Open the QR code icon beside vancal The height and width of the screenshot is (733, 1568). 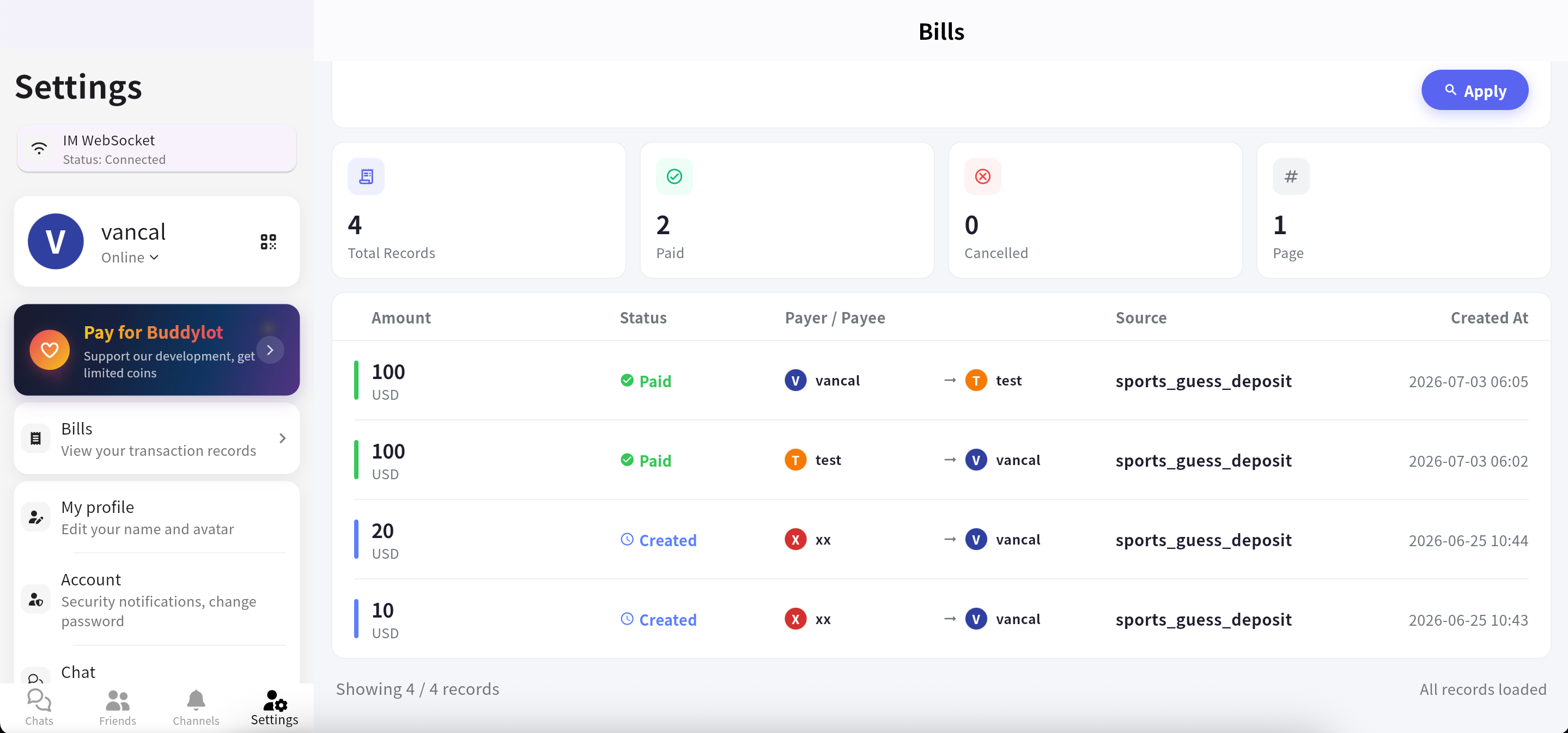tap(269, 241)
